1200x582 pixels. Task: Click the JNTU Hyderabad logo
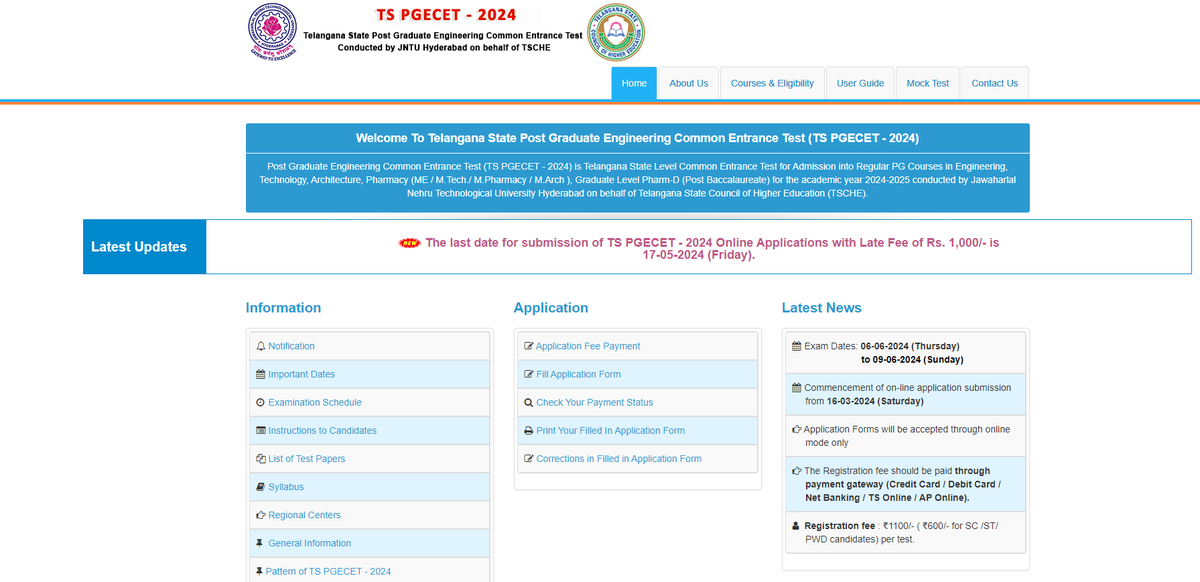(273, 32)
